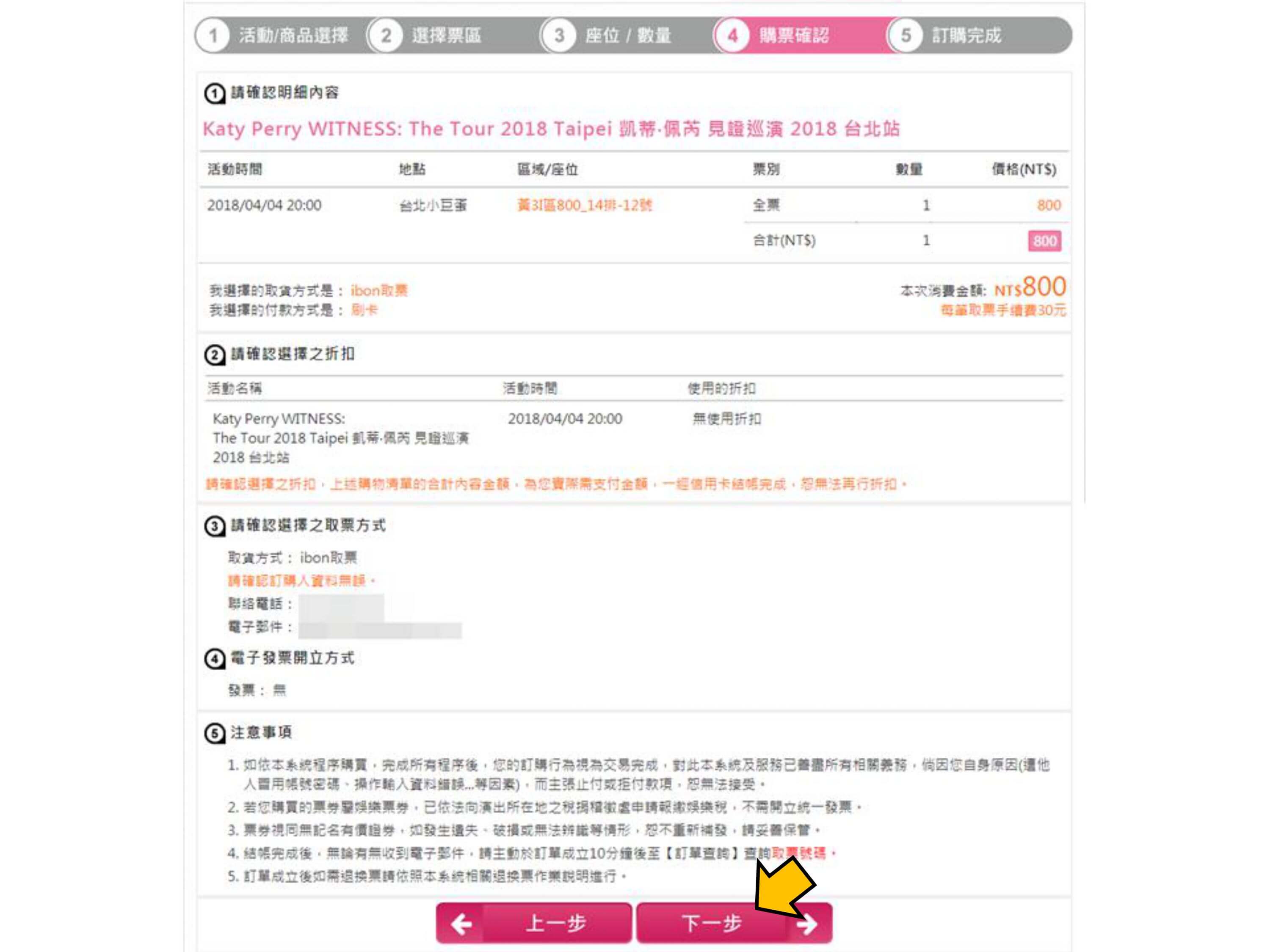Screen dimensions: 1270x952
Task: Open the red 取票號碼 link
Action: tap(799, 853)
